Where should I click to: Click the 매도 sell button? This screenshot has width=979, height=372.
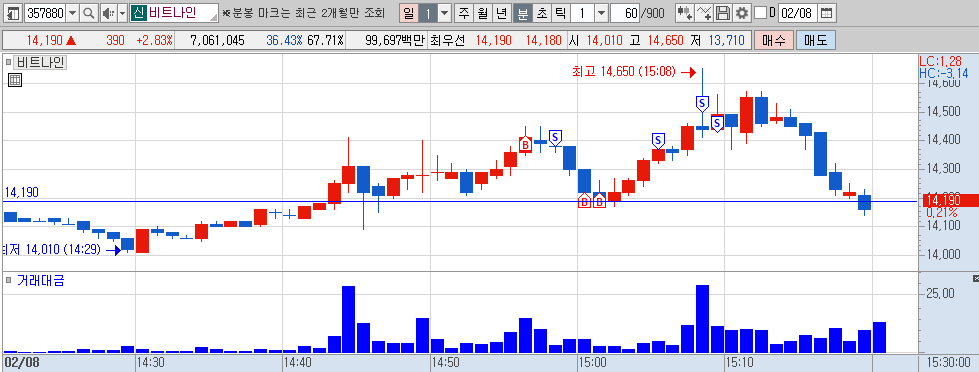tap(815, 41)
